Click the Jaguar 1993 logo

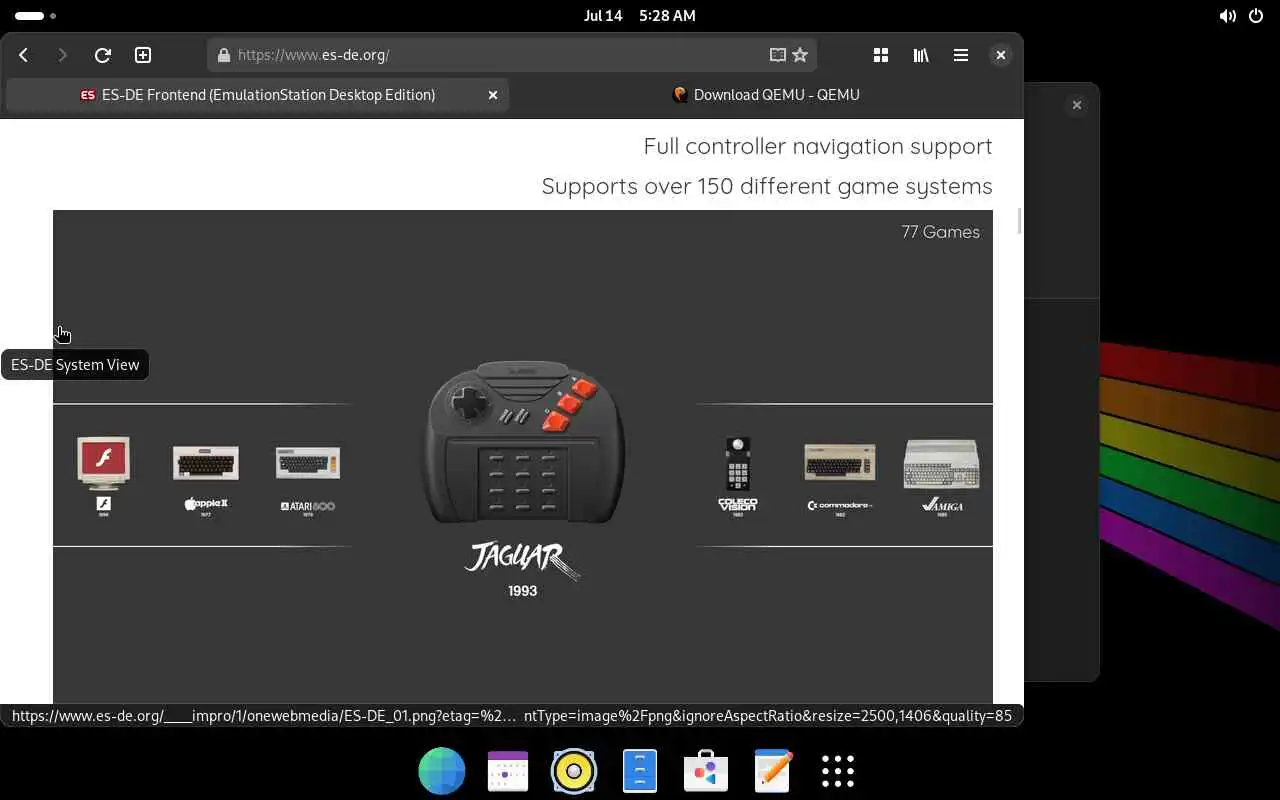click(x=522, y=568)
